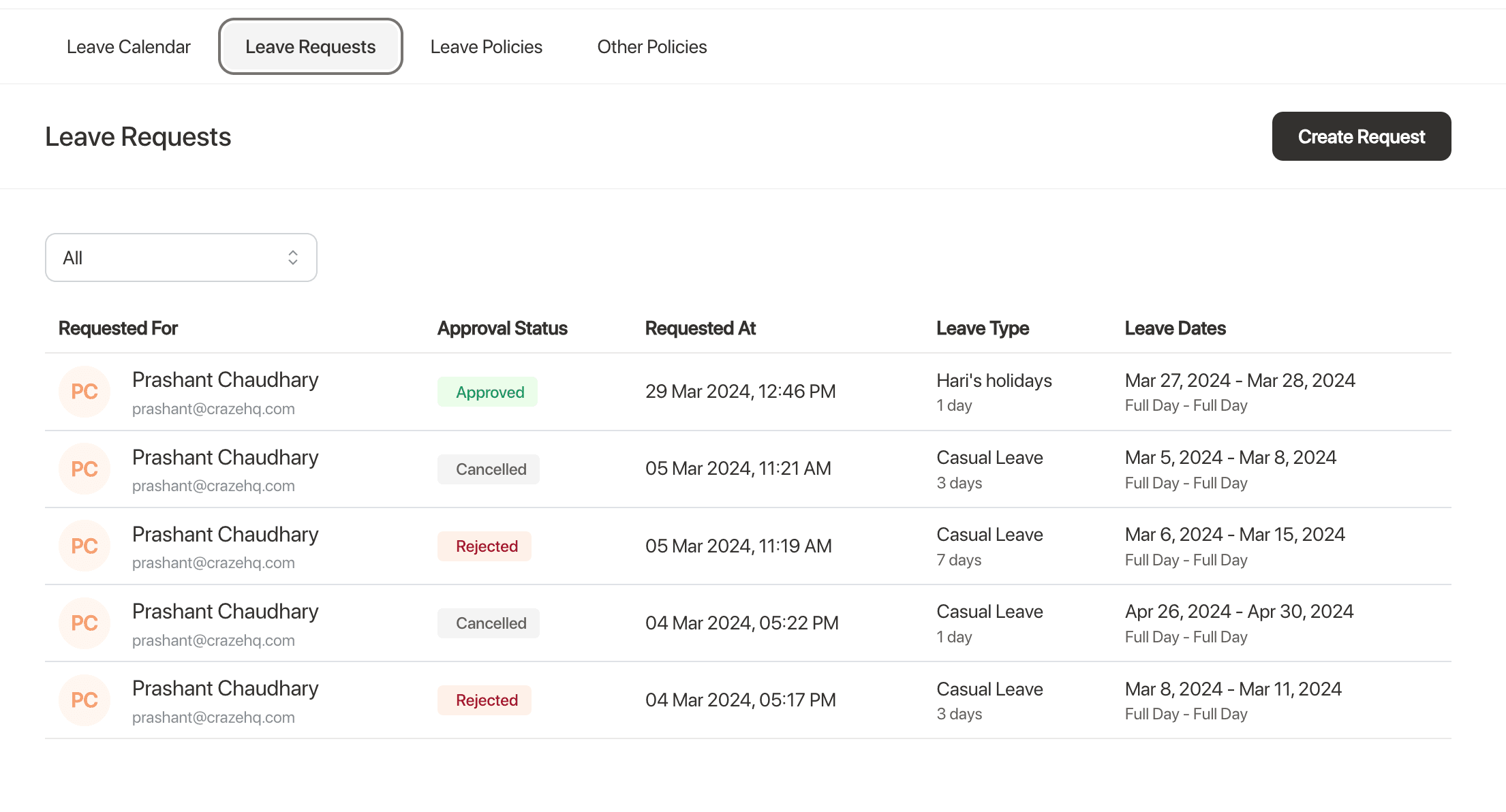Click the avatar beside the Rejected 7-day request
1506x812 pixels.
[x=84, y=546]
